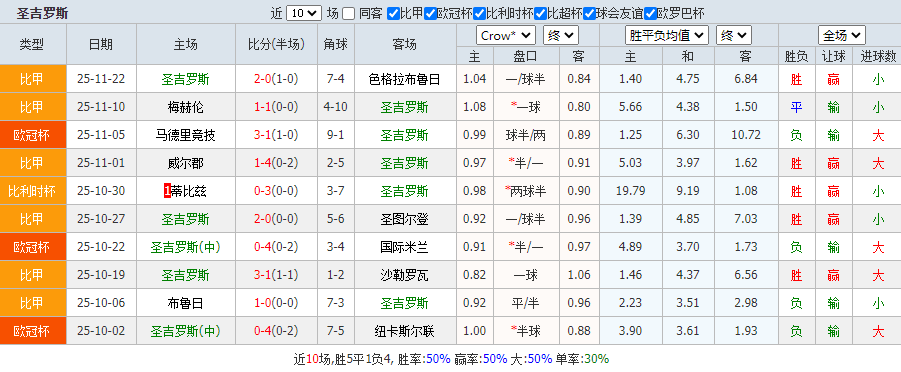The height and width of the screenshot is (372, 901).
Task: Click the 7-4 corner count for 25-11-22
Action: [336, 79]
